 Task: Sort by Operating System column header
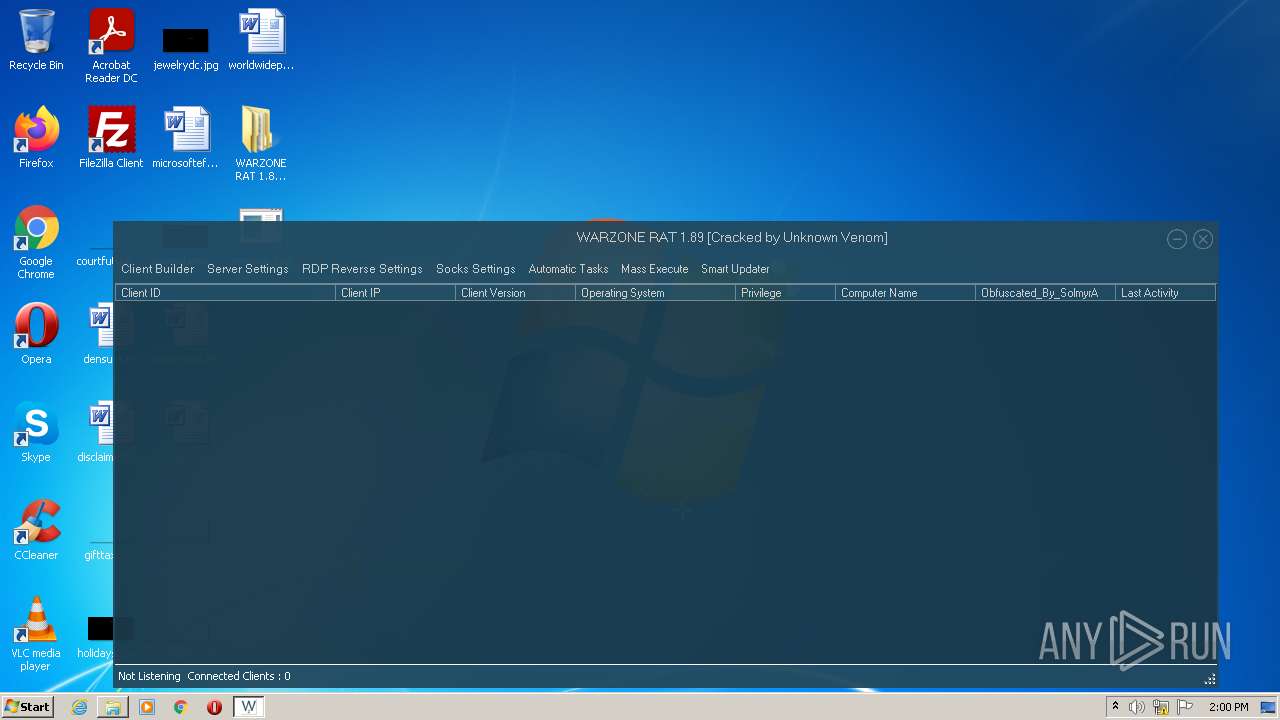656,293
